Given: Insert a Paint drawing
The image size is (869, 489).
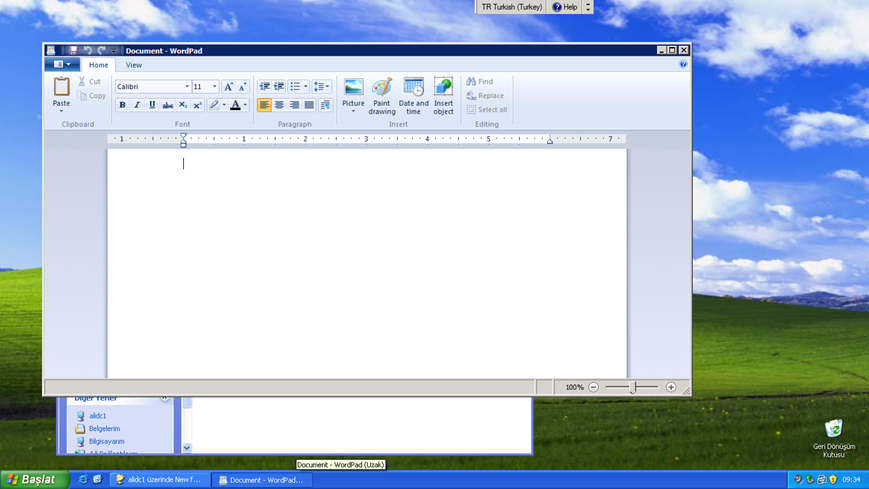Looking at the screenshot, I should coord(382,96).
